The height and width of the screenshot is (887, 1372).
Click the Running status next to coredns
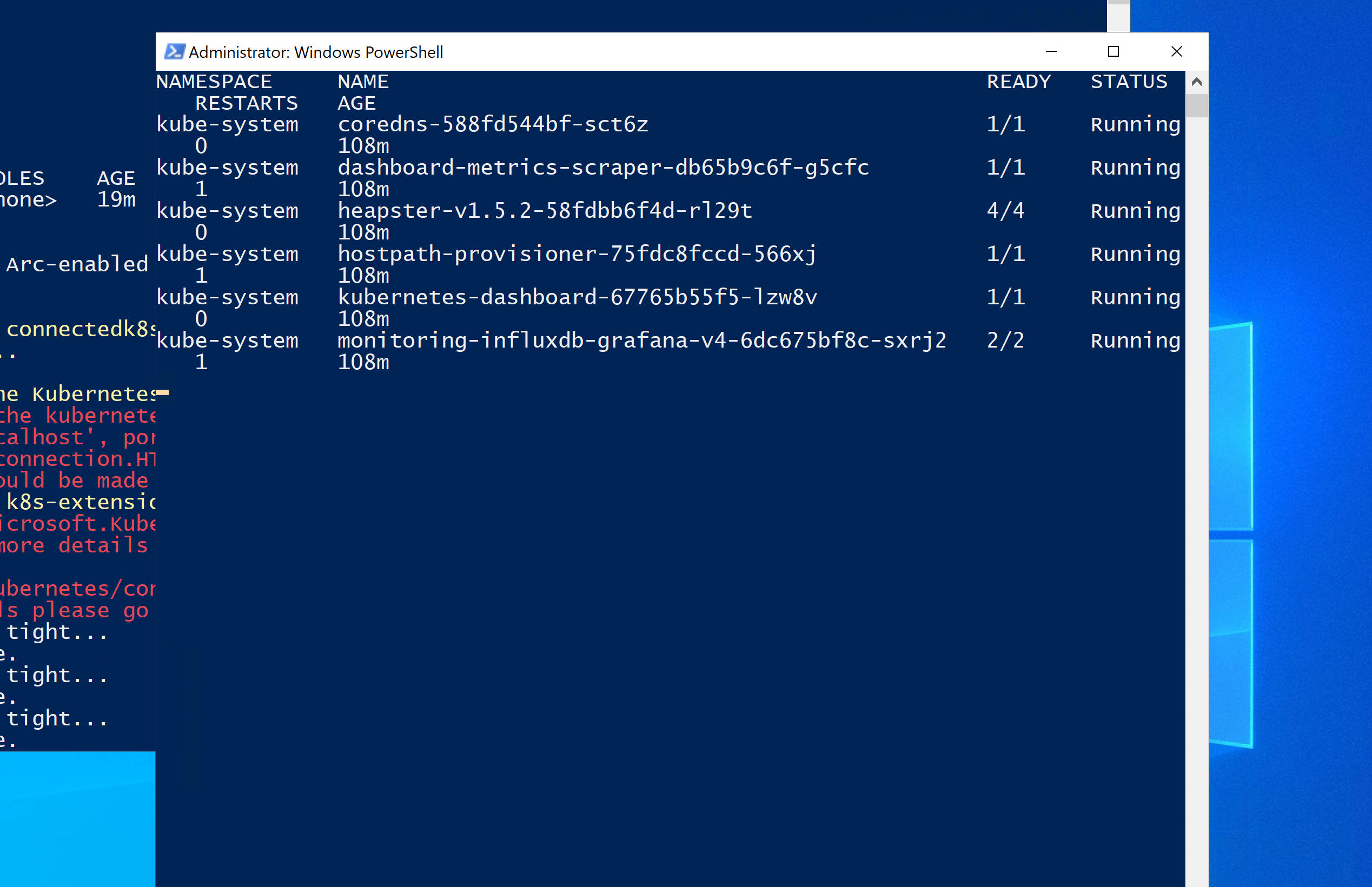point(1134,124)
